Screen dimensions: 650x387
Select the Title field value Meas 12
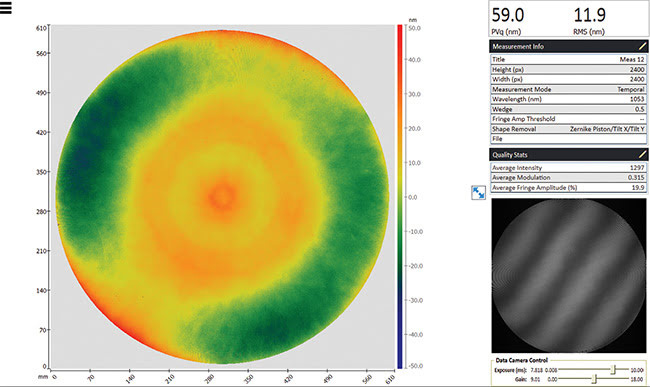(x=632, y=59)
